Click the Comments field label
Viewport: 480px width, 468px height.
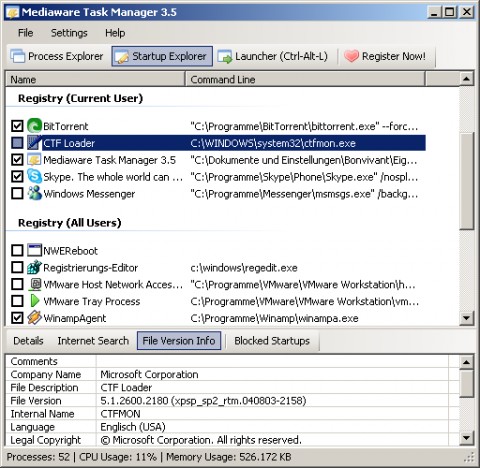coord(34,361)
